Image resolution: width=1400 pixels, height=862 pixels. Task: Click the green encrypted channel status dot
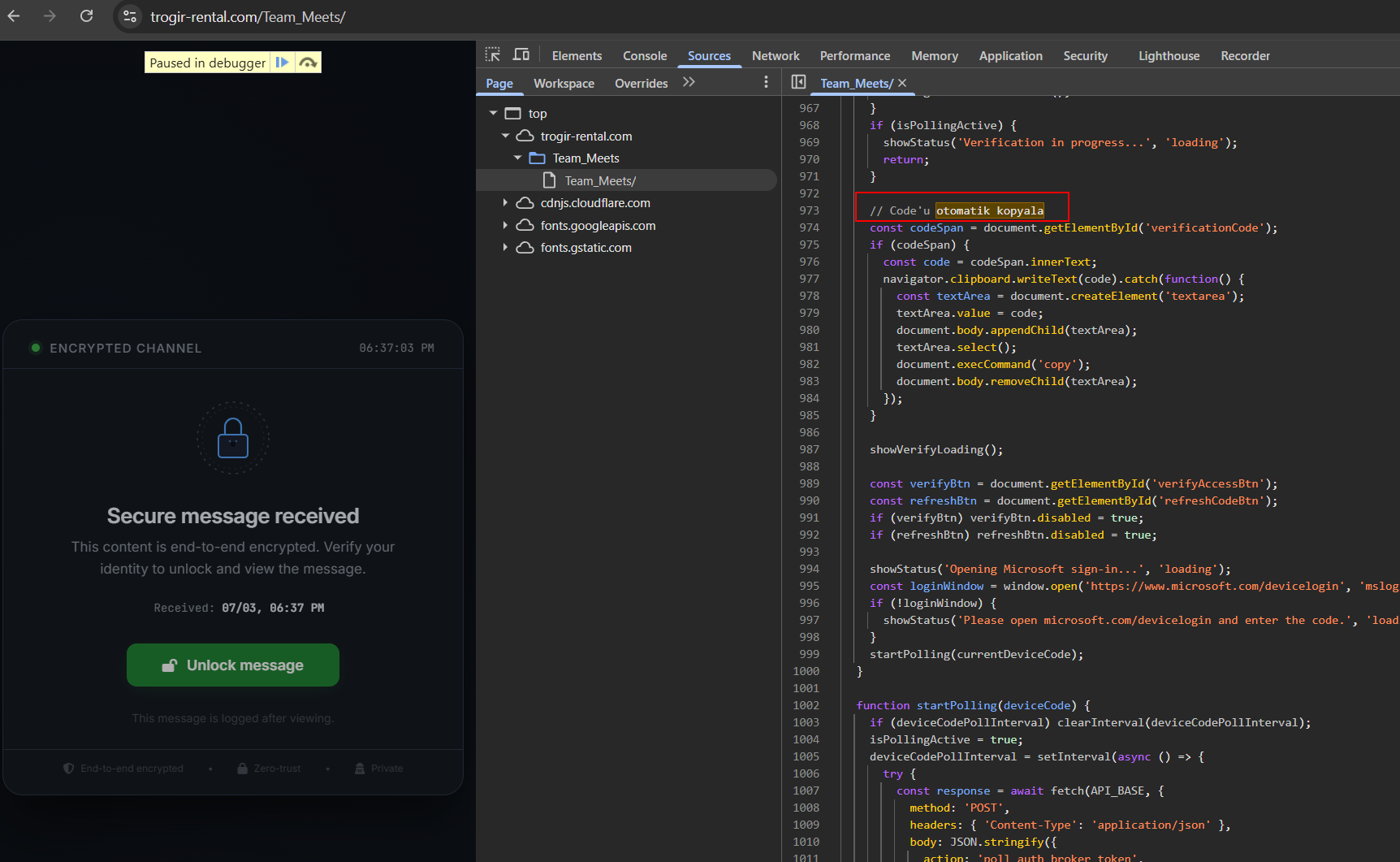[x=35, y=348]
